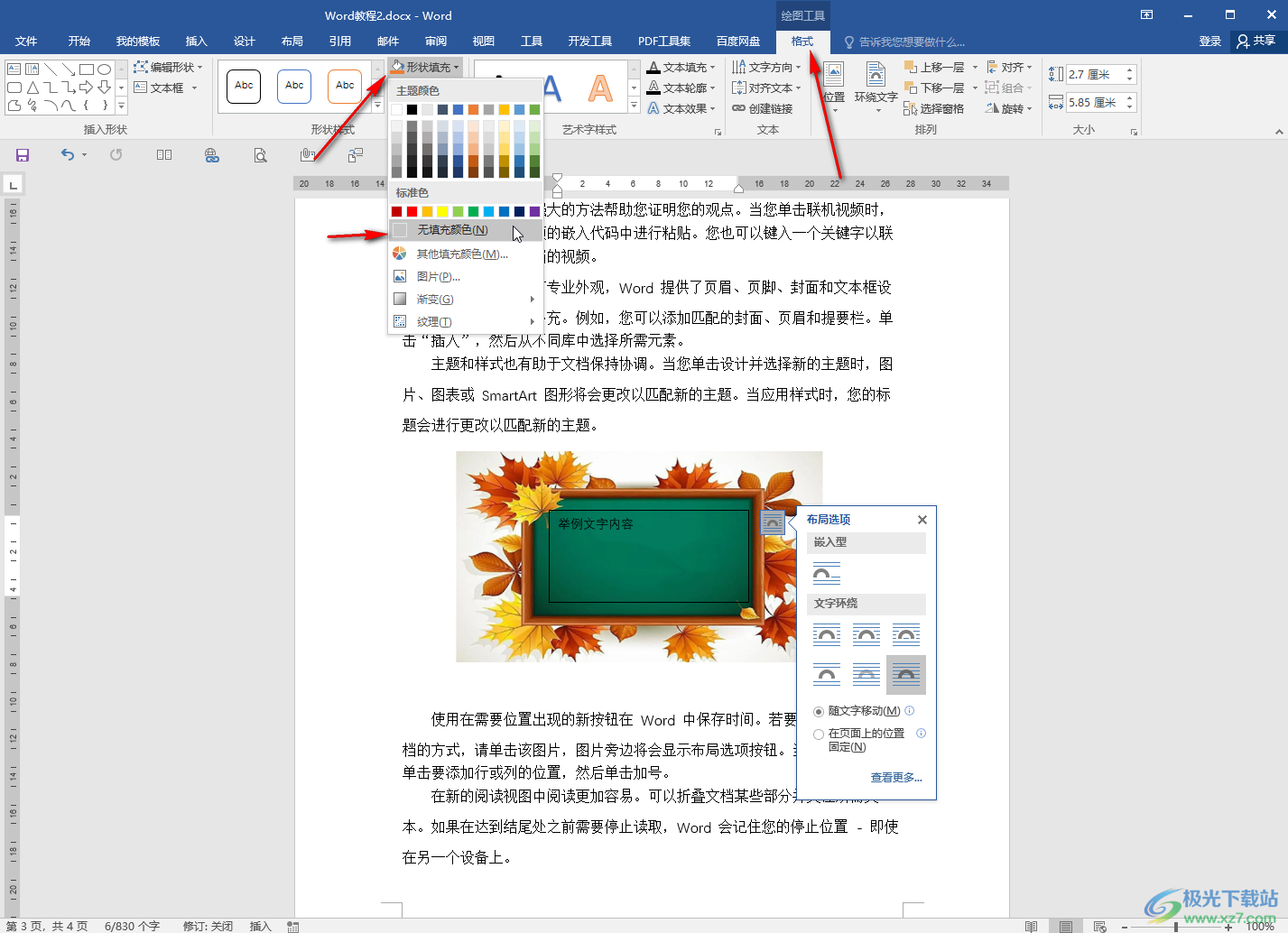The image size is (1288, 933).
Task: Select the triangle shape in shapes gallery
Action: tap(32, 88)
